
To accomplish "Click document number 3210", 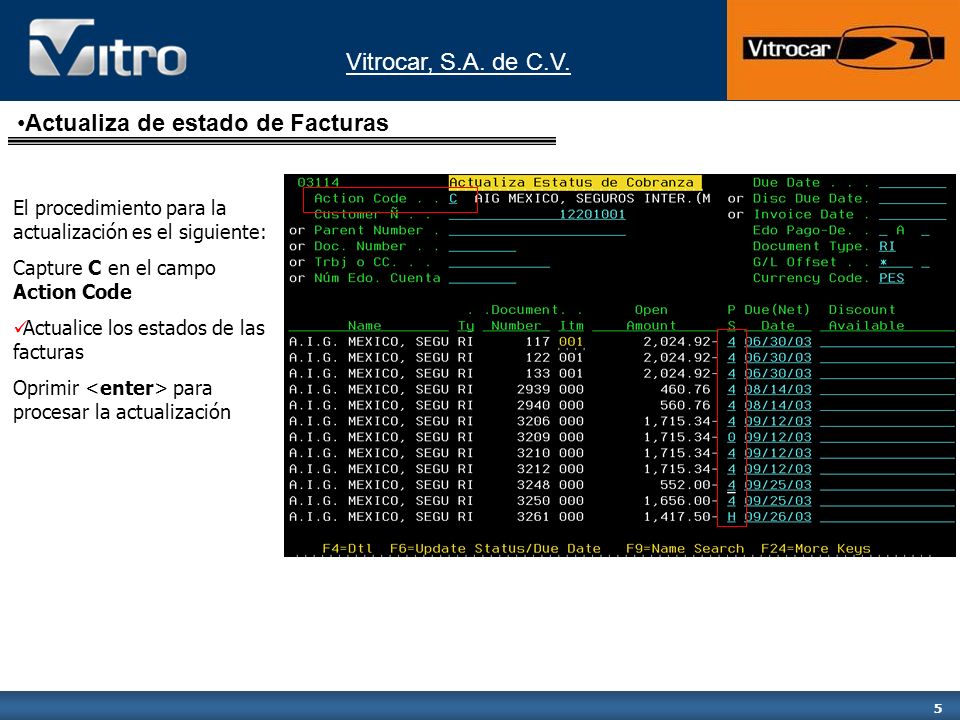I will click(x=533, y=453).
